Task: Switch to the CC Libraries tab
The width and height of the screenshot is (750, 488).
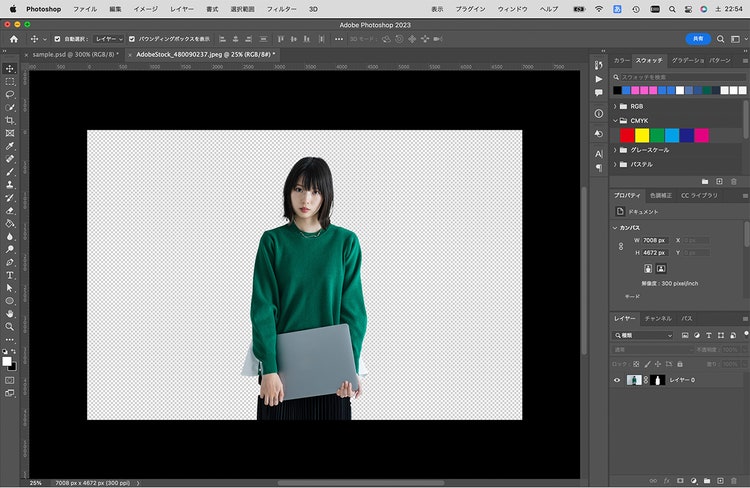Action: pos(699,196)
